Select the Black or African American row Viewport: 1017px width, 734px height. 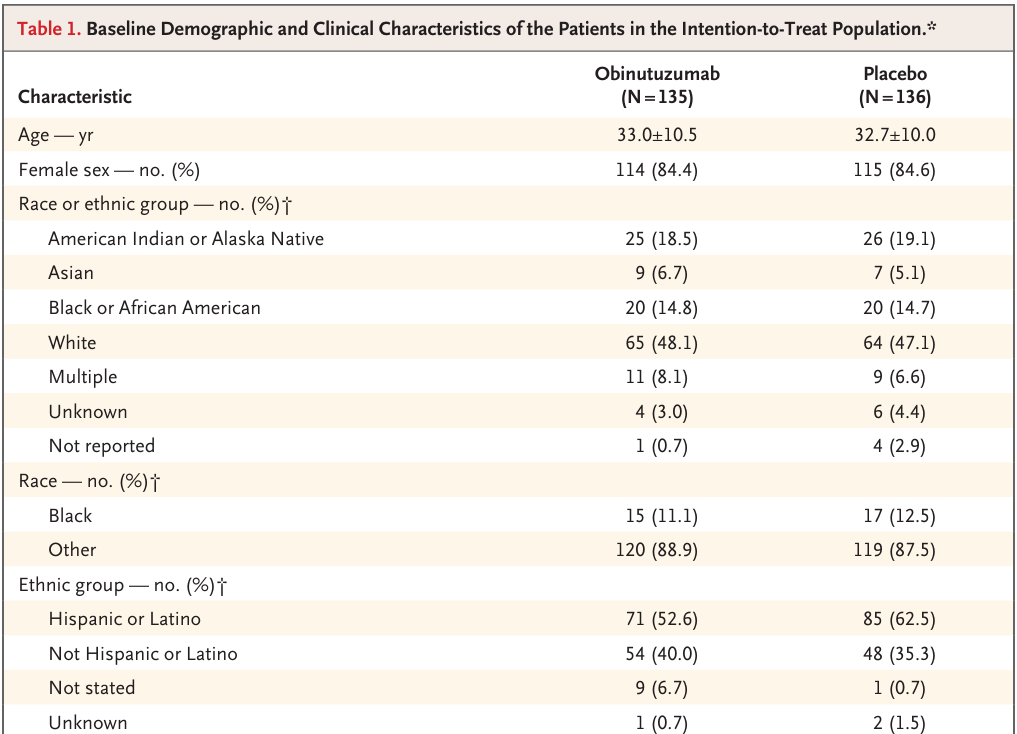[509, 307]
